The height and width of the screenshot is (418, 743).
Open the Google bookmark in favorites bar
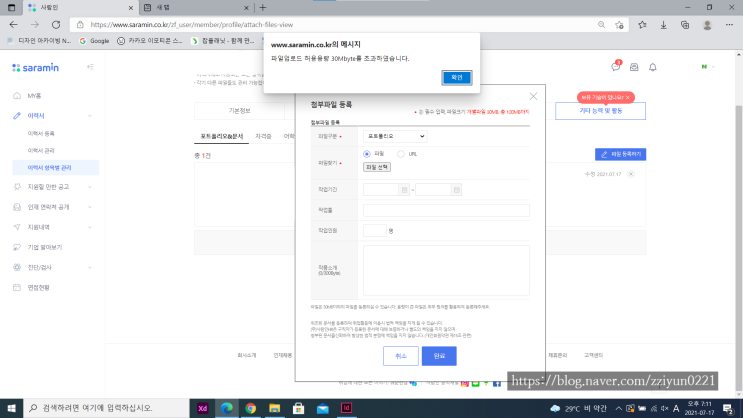tap(94, 41)
